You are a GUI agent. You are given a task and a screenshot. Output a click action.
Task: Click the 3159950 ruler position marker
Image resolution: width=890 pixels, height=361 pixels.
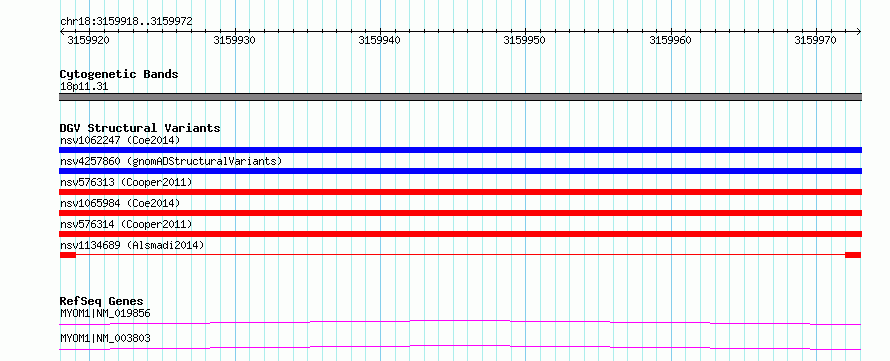525,40
